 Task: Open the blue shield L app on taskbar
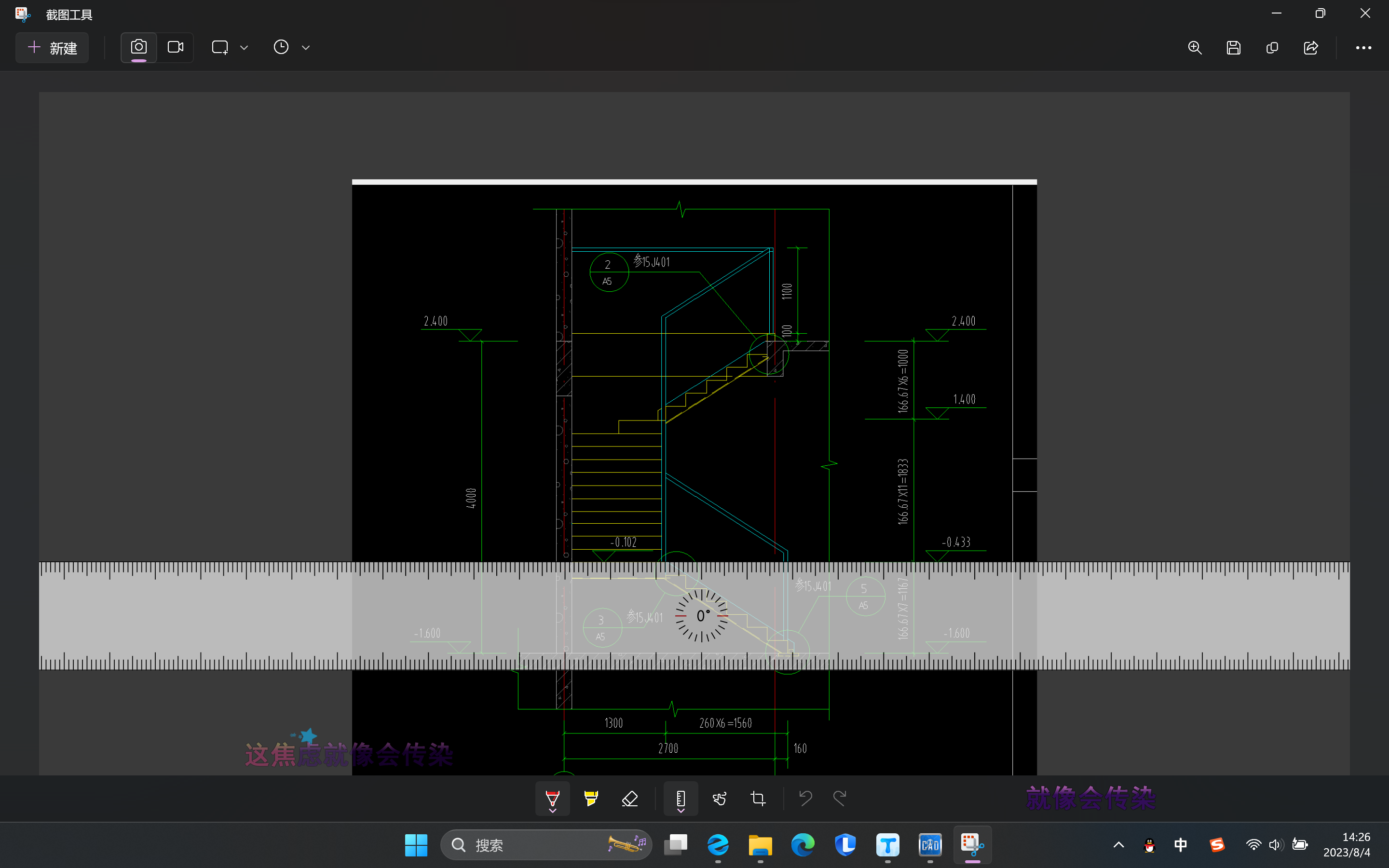tap(845, 845)
